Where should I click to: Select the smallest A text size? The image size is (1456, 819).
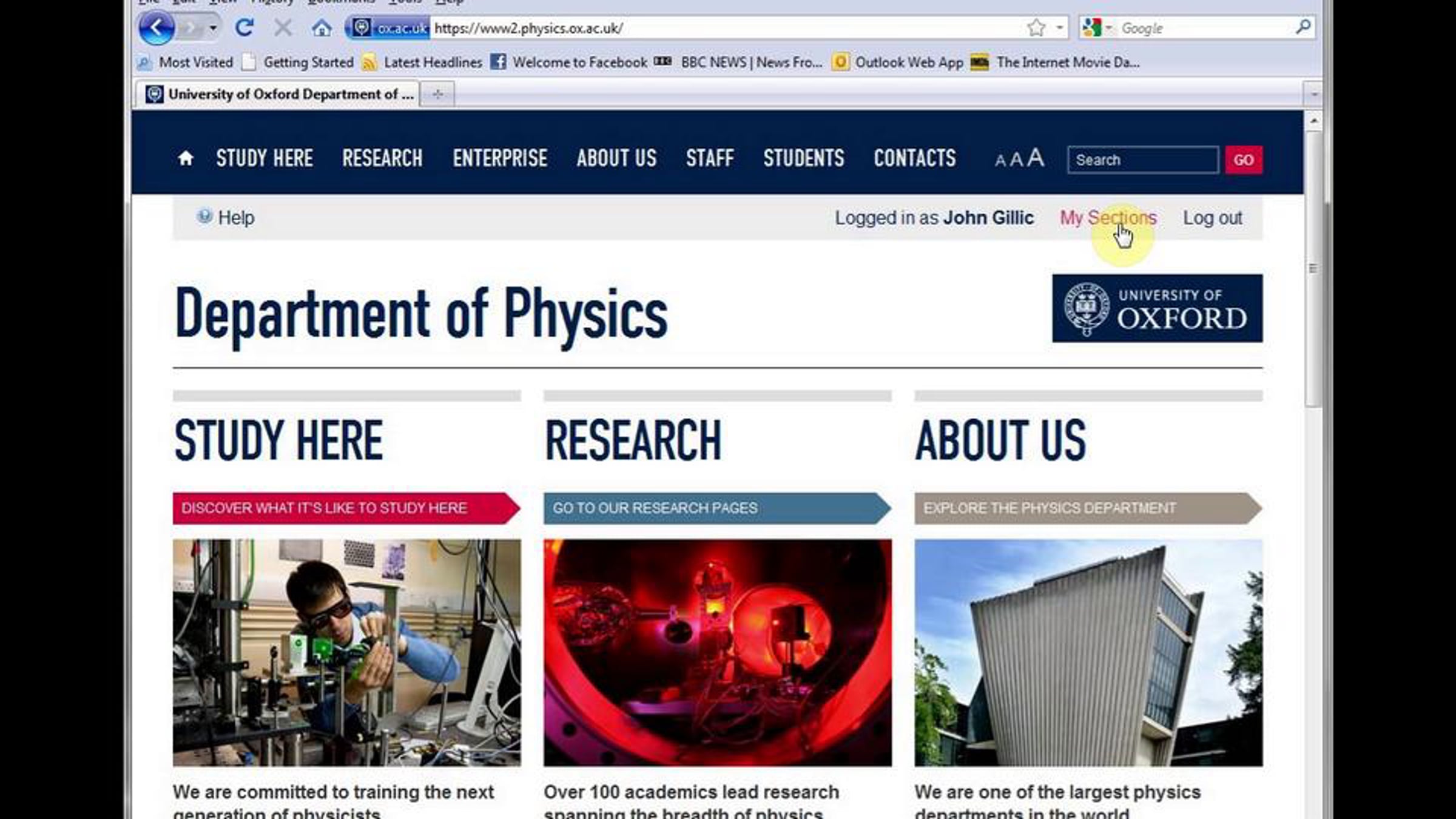coord(1000,161)
